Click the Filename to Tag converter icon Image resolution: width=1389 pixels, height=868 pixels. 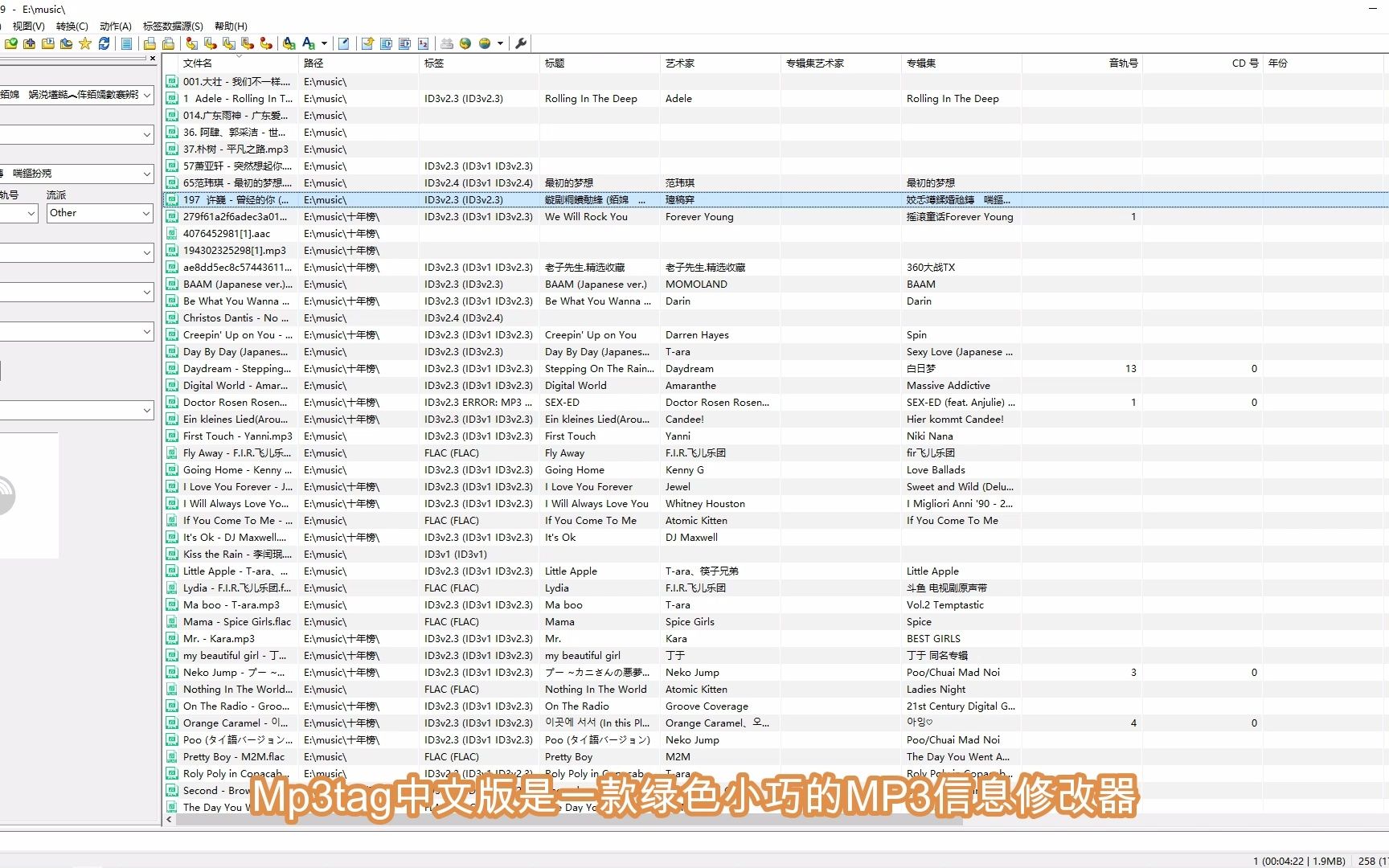[x=211, y=43]
